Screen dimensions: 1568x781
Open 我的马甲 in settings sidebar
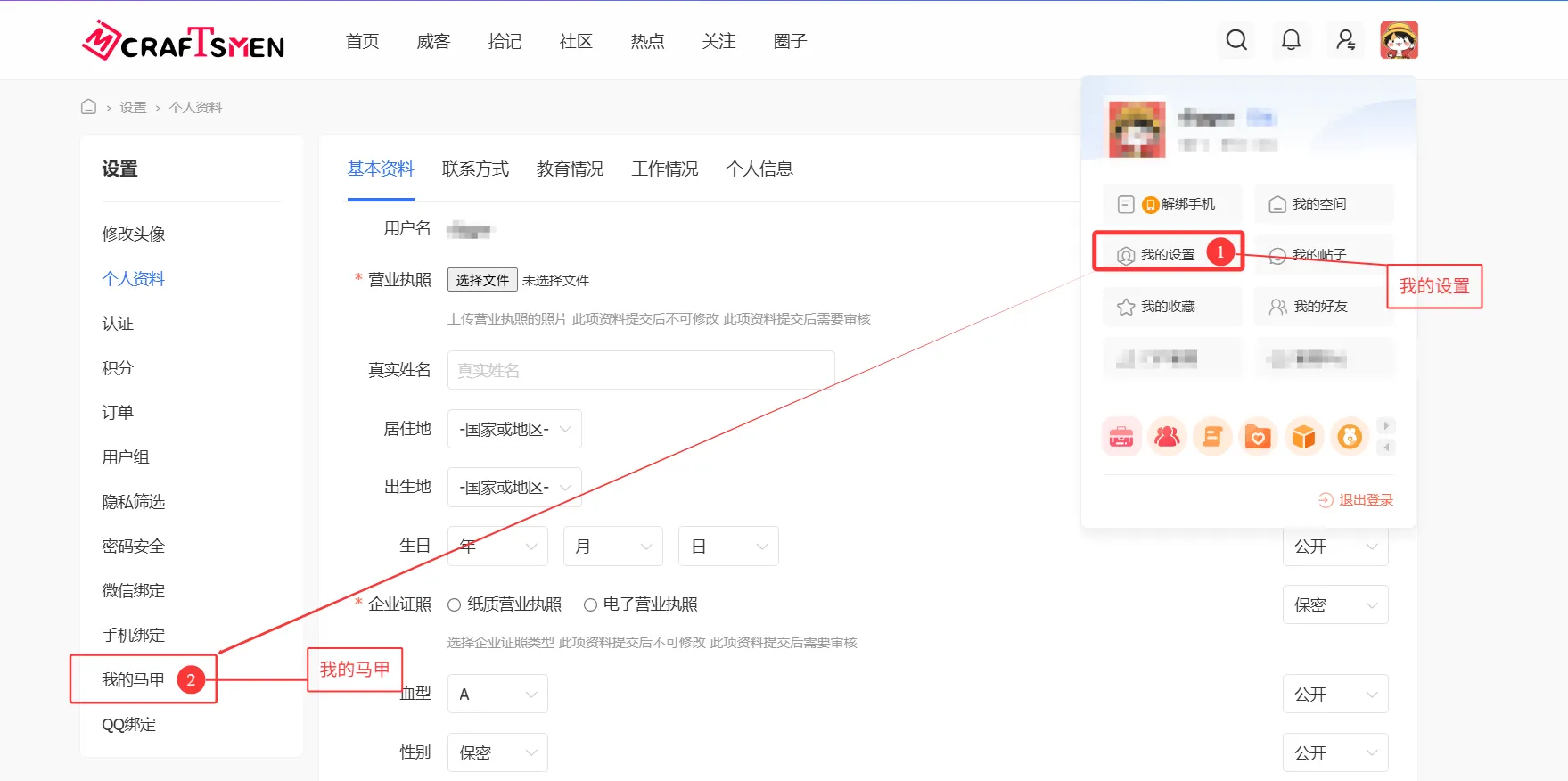click(133, 680)
